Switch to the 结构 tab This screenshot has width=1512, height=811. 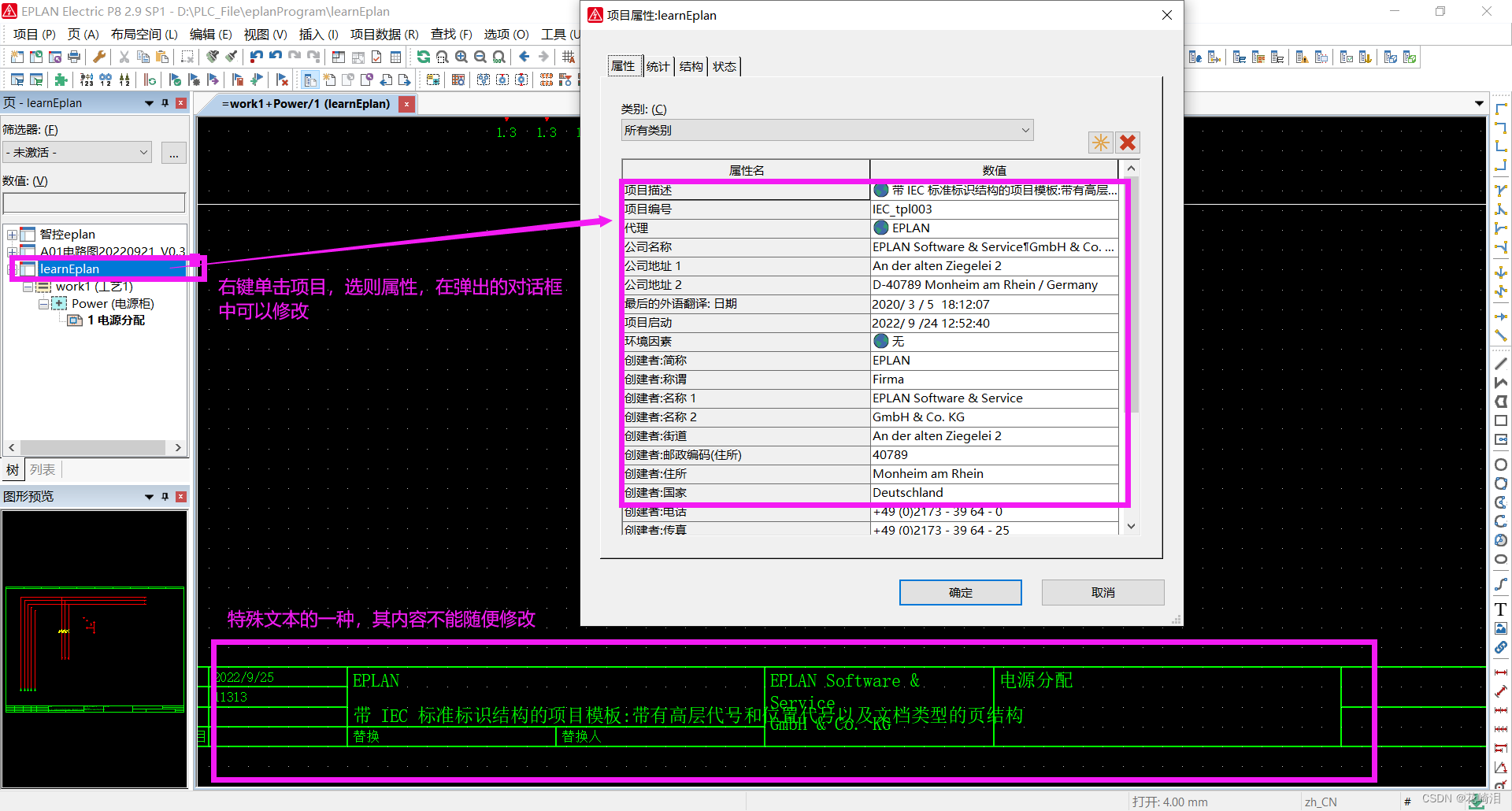click(691, 67)
